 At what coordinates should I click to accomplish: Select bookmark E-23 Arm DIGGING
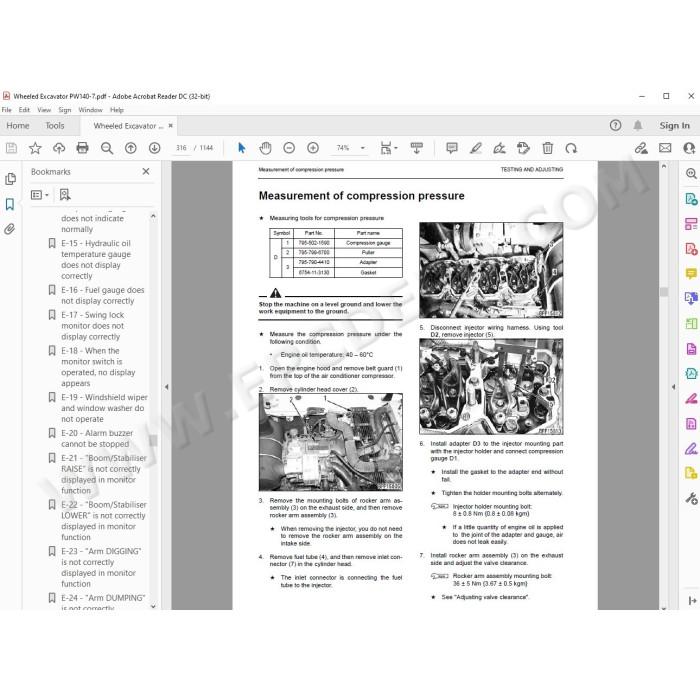click(101, 567)
